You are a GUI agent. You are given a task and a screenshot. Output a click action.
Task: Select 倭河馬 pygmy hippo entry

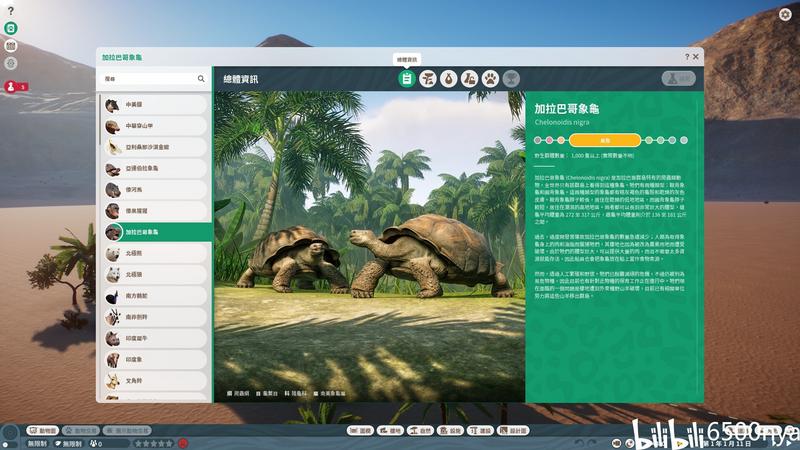point(156,190)
